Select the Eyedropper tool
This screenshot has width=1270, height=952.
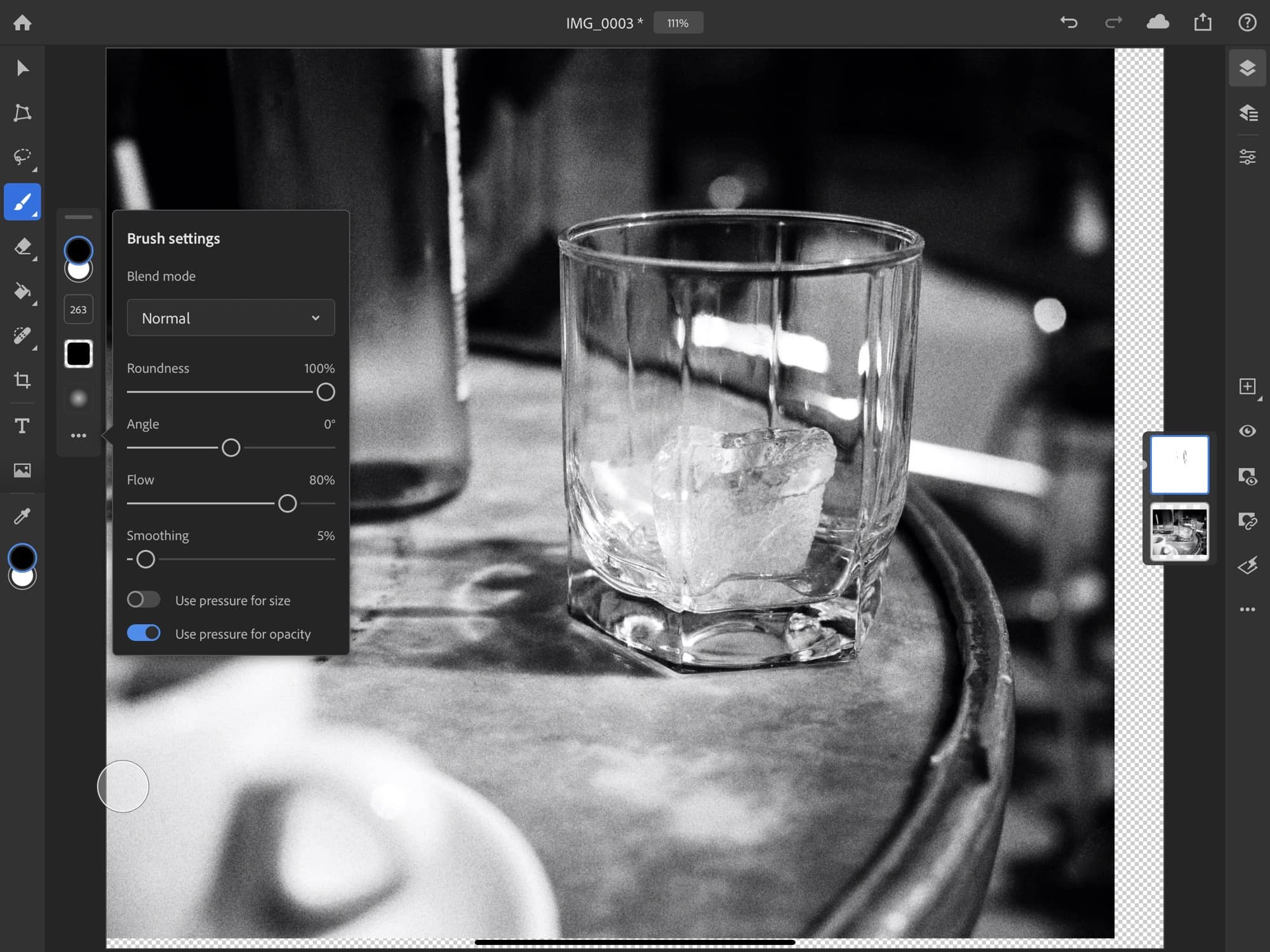(22, 515)
